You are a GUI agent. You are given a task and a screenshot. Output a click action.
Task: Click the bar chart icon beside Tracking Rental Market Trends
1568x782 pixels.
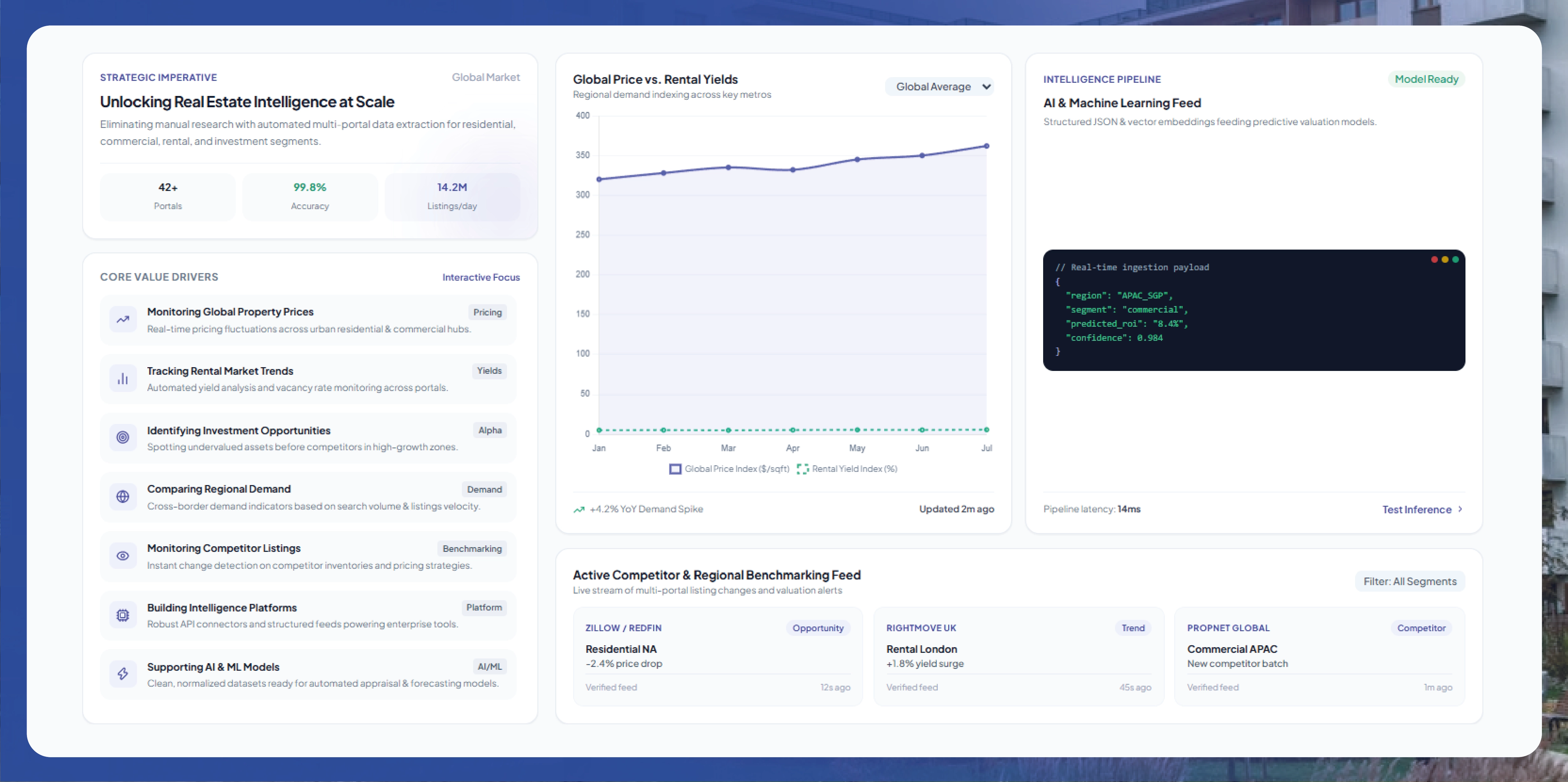pos(123,378)
